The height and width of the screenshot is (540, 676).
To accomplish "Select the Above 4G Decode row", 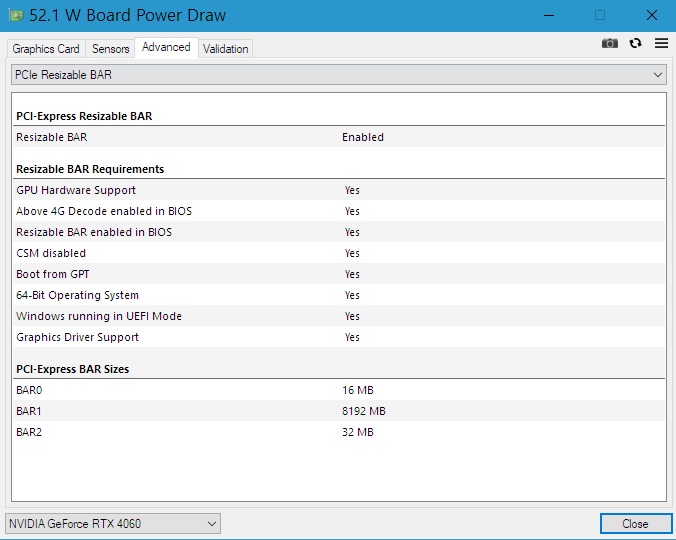I will [338, 211].
